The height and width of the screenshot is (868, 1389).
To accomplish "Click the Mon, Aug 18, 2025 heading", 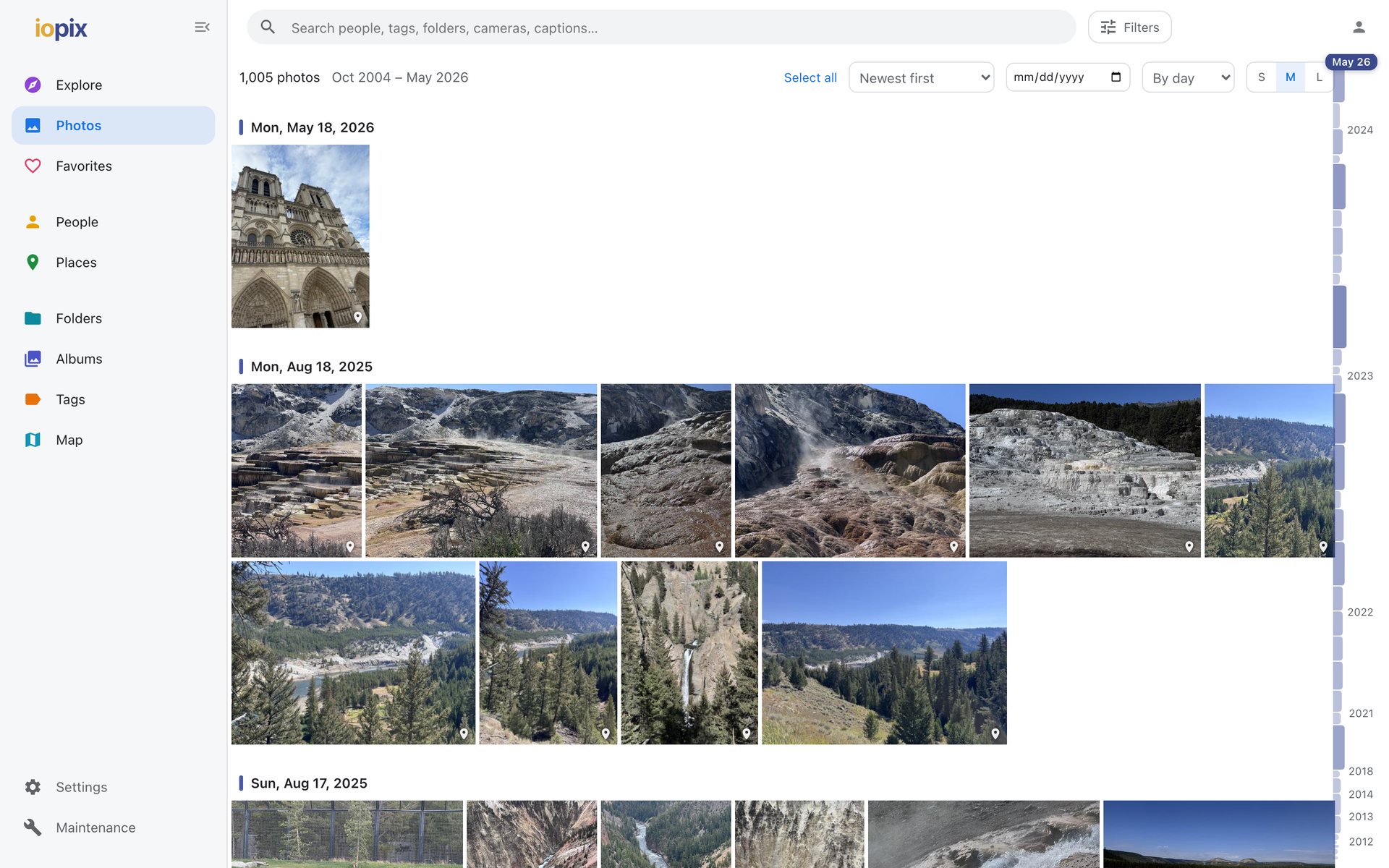I will point(312,367).
